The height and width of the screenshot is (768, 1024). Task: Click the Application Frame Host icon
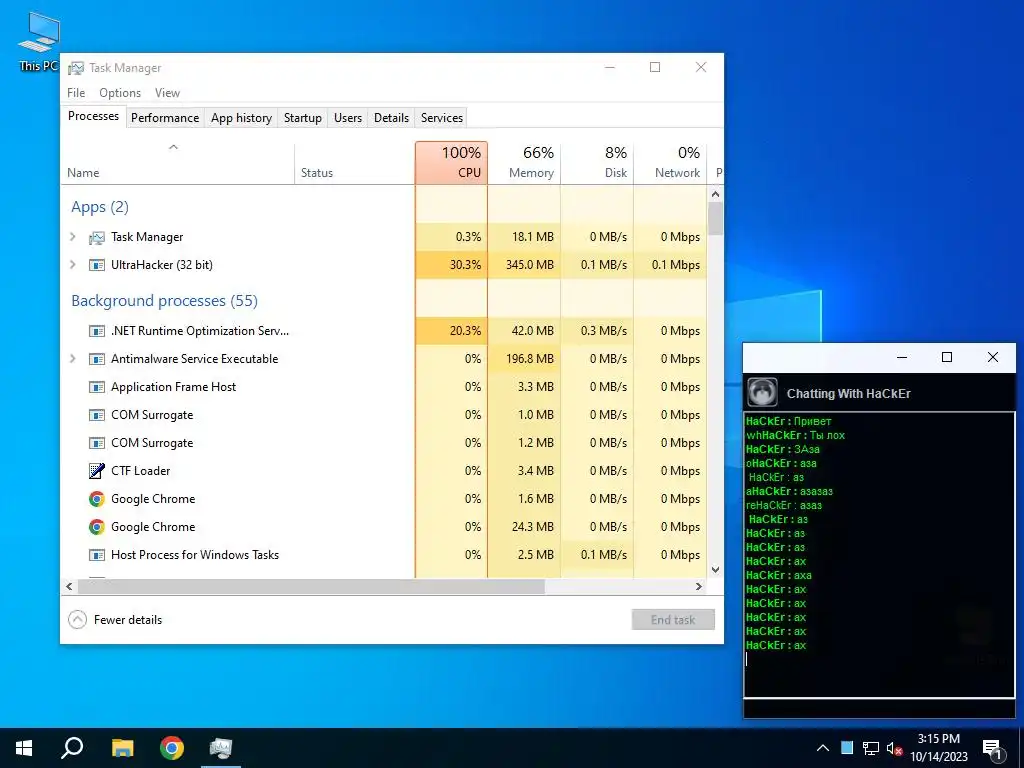(97, 387)
